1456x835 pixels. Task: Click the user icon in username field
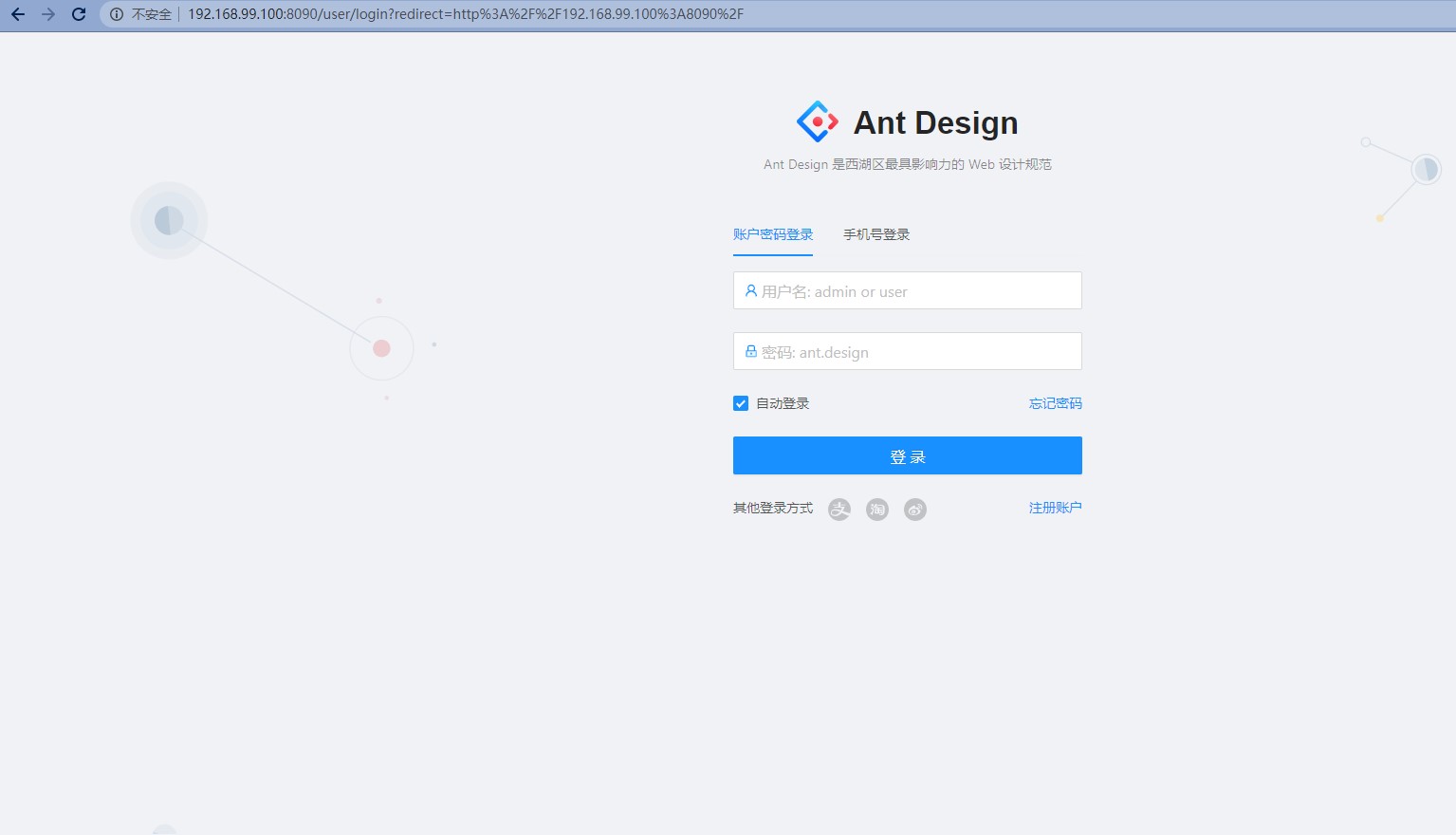click(x=751, y=291)
